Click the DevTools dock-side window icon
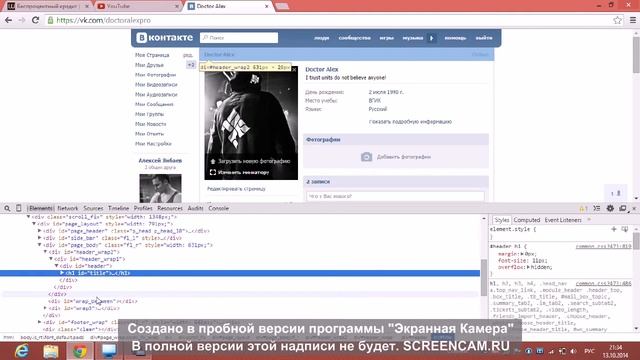This screenshot has width=640, height=360. pos(622,208)
